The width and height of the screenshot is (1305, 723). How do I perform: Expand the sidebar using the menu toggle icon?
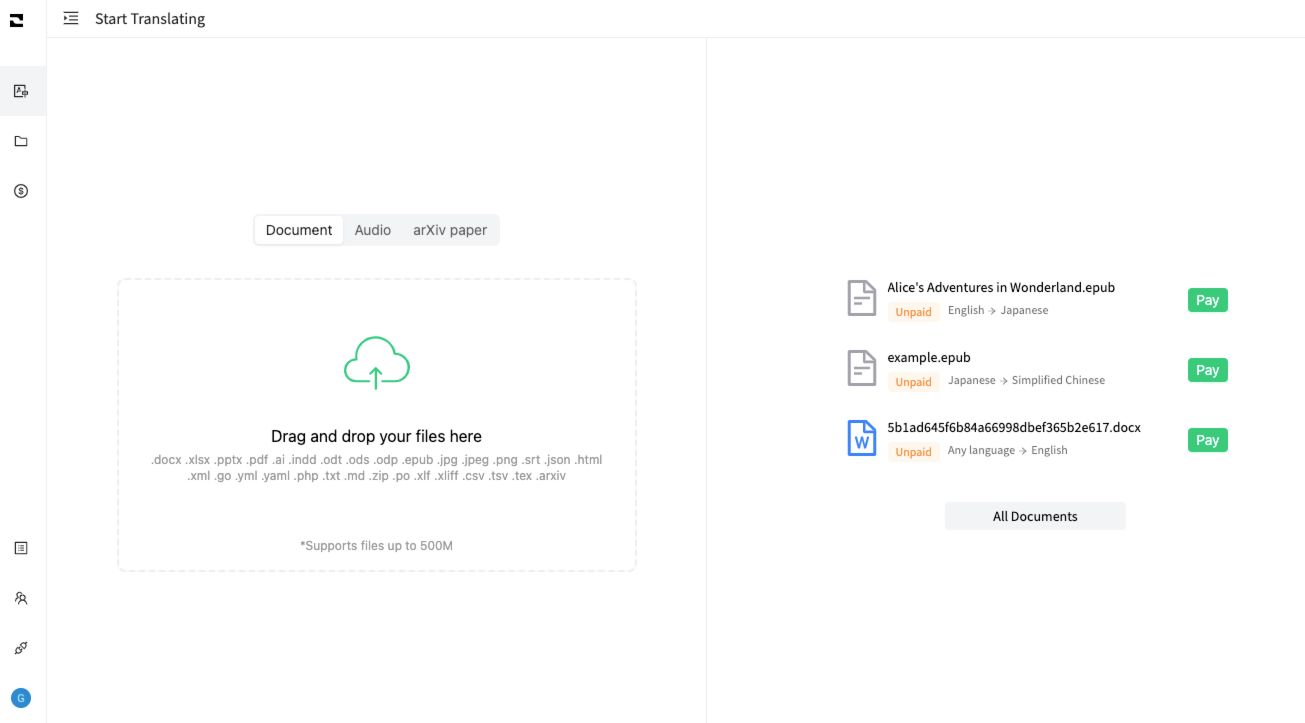point(71,19)
